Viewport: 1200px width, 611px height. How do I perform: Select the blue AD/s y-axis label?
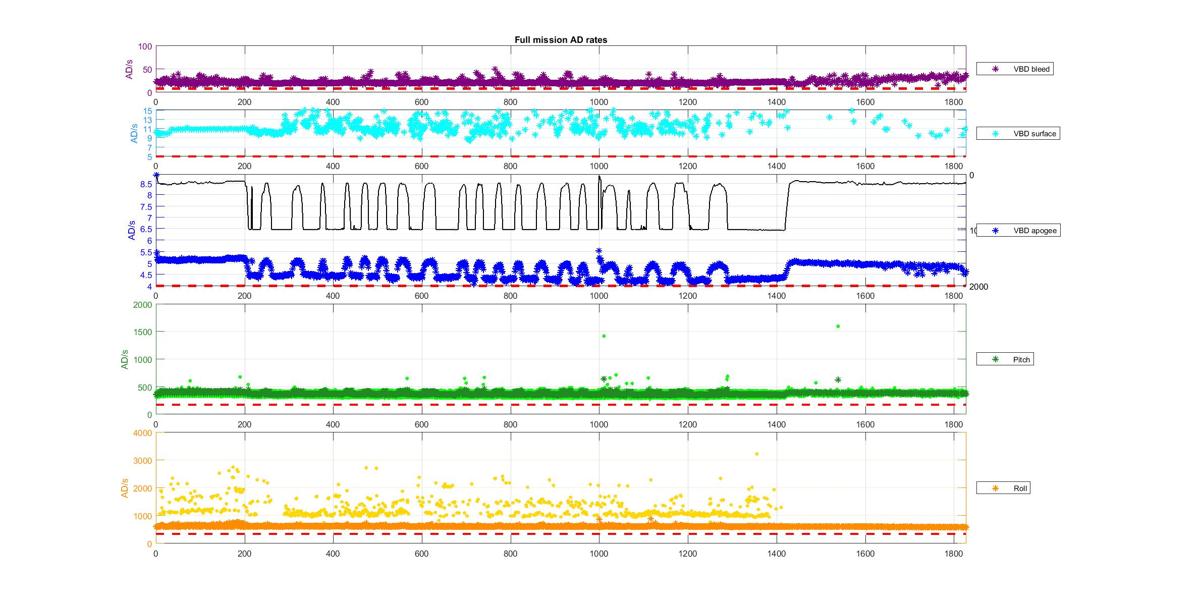[131, 230]
